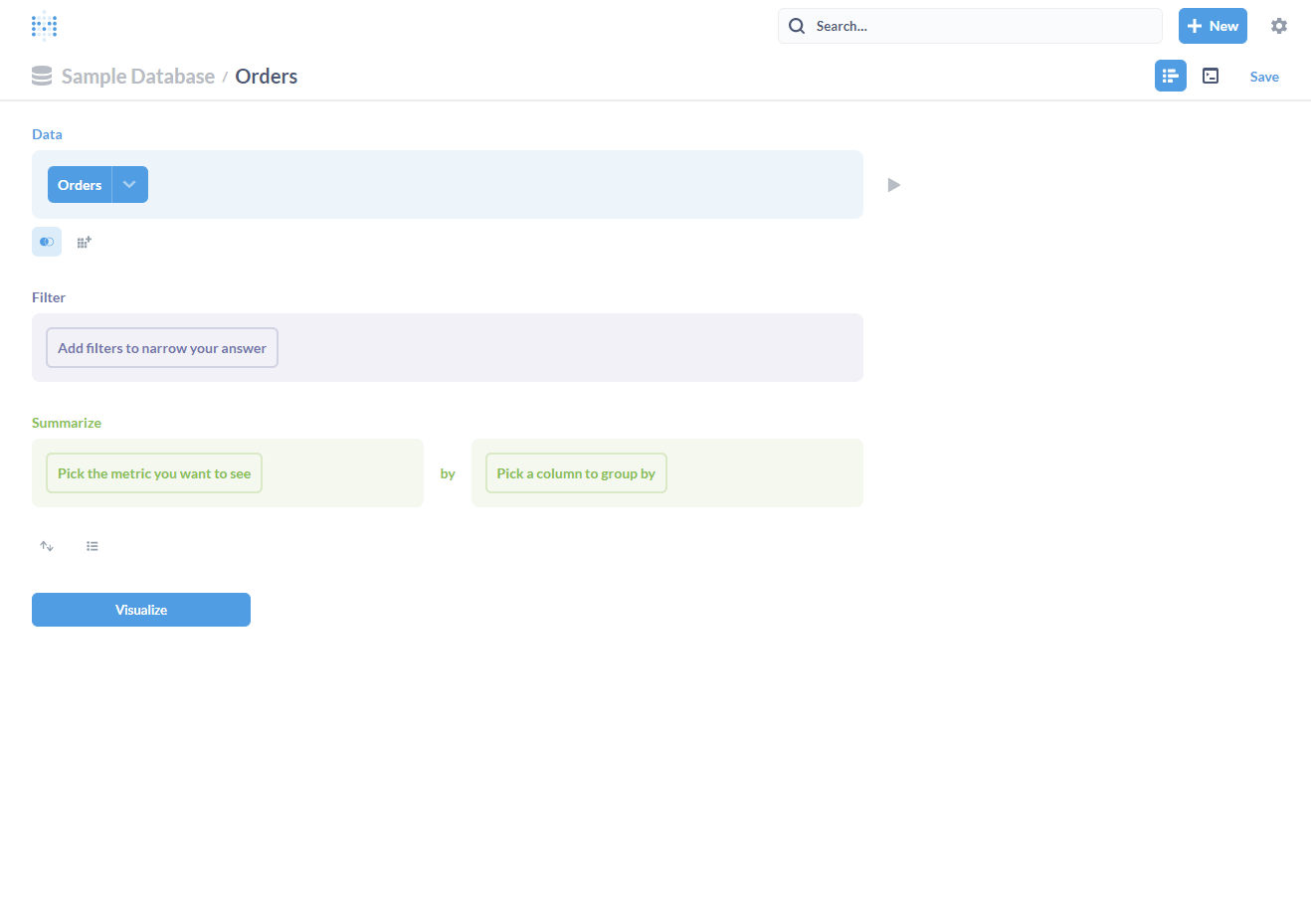Screen dimensions: 1311x924
Task: Add a row limit step
Action: pyautogui.click(x=93, y=546)
